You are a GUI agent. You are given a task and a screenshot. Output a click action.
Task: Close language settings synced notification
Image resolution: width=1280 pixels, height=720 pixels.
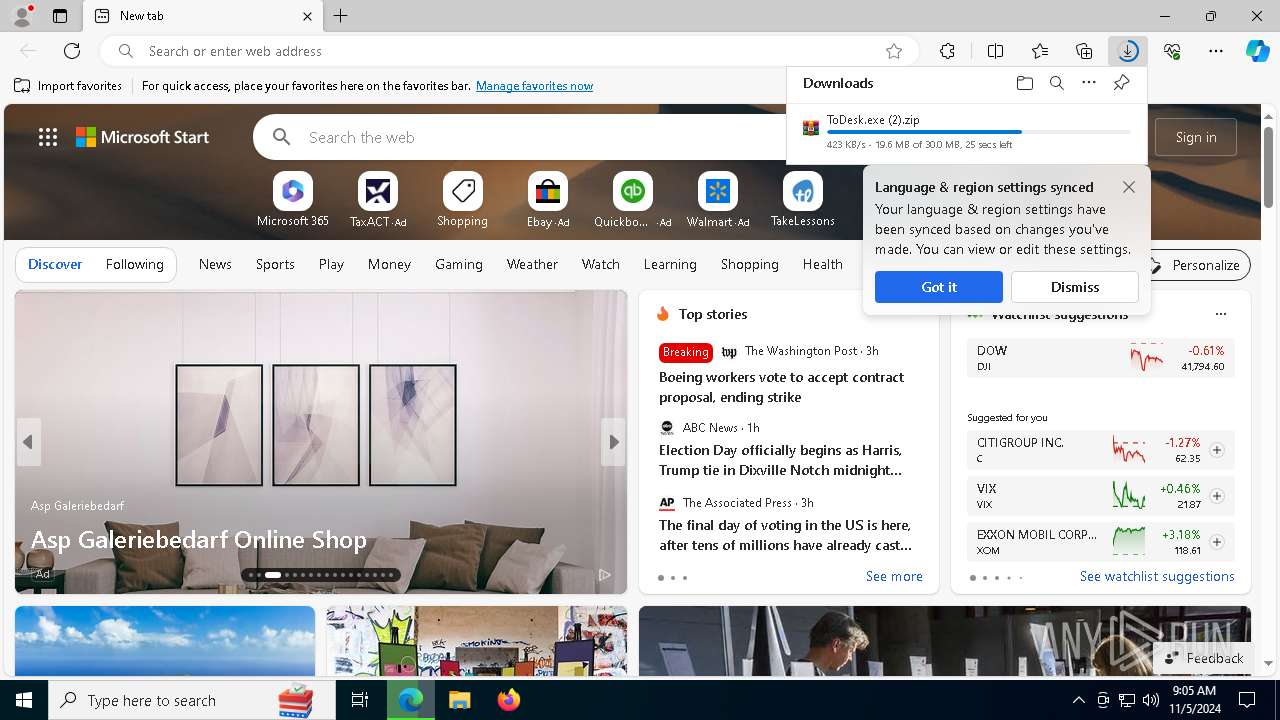point(1129,187)
